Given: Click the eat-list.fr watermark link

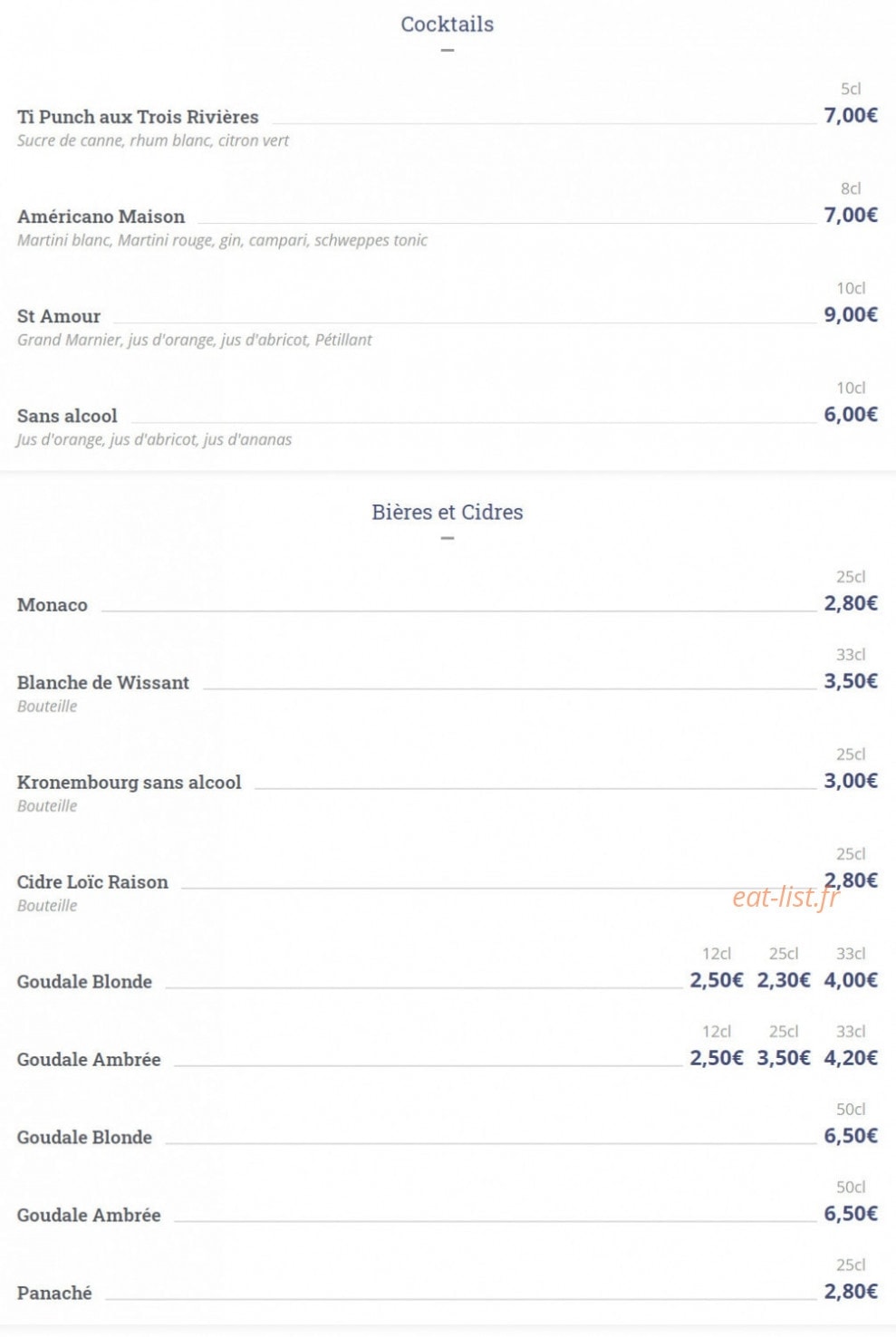Looking at the screenshot, I should [x=785, y=897].
